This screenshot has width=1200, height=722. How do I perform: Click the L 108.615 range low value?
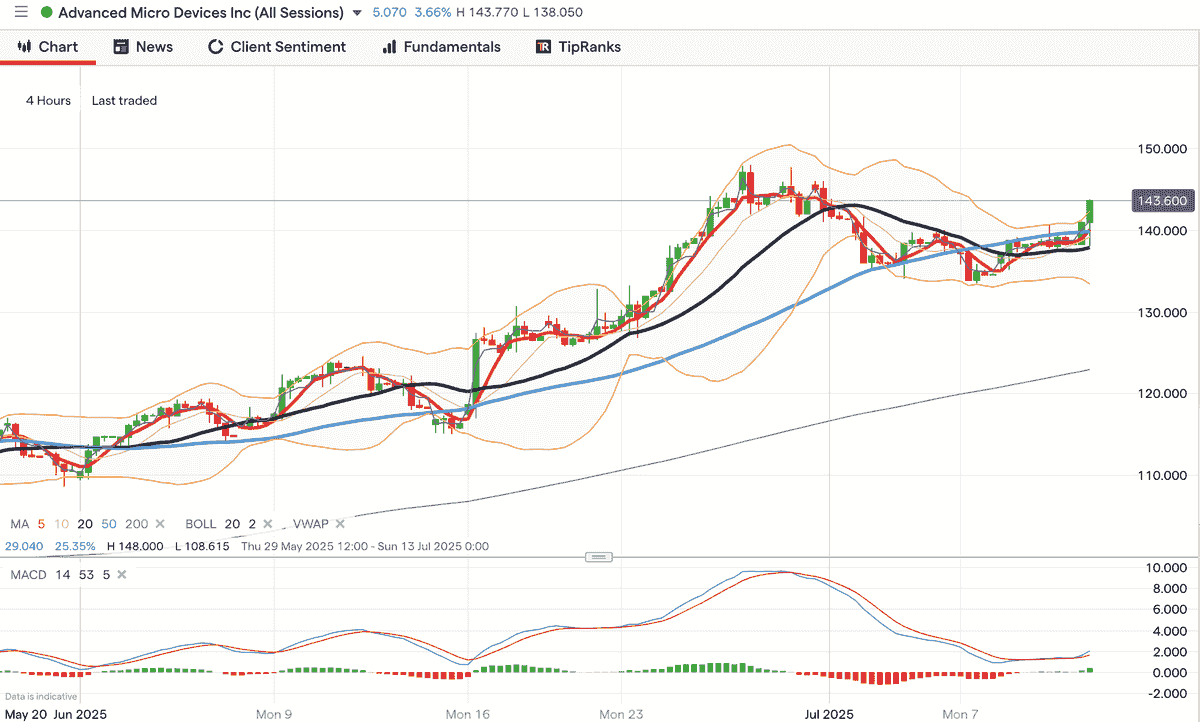tap(202, 547)
